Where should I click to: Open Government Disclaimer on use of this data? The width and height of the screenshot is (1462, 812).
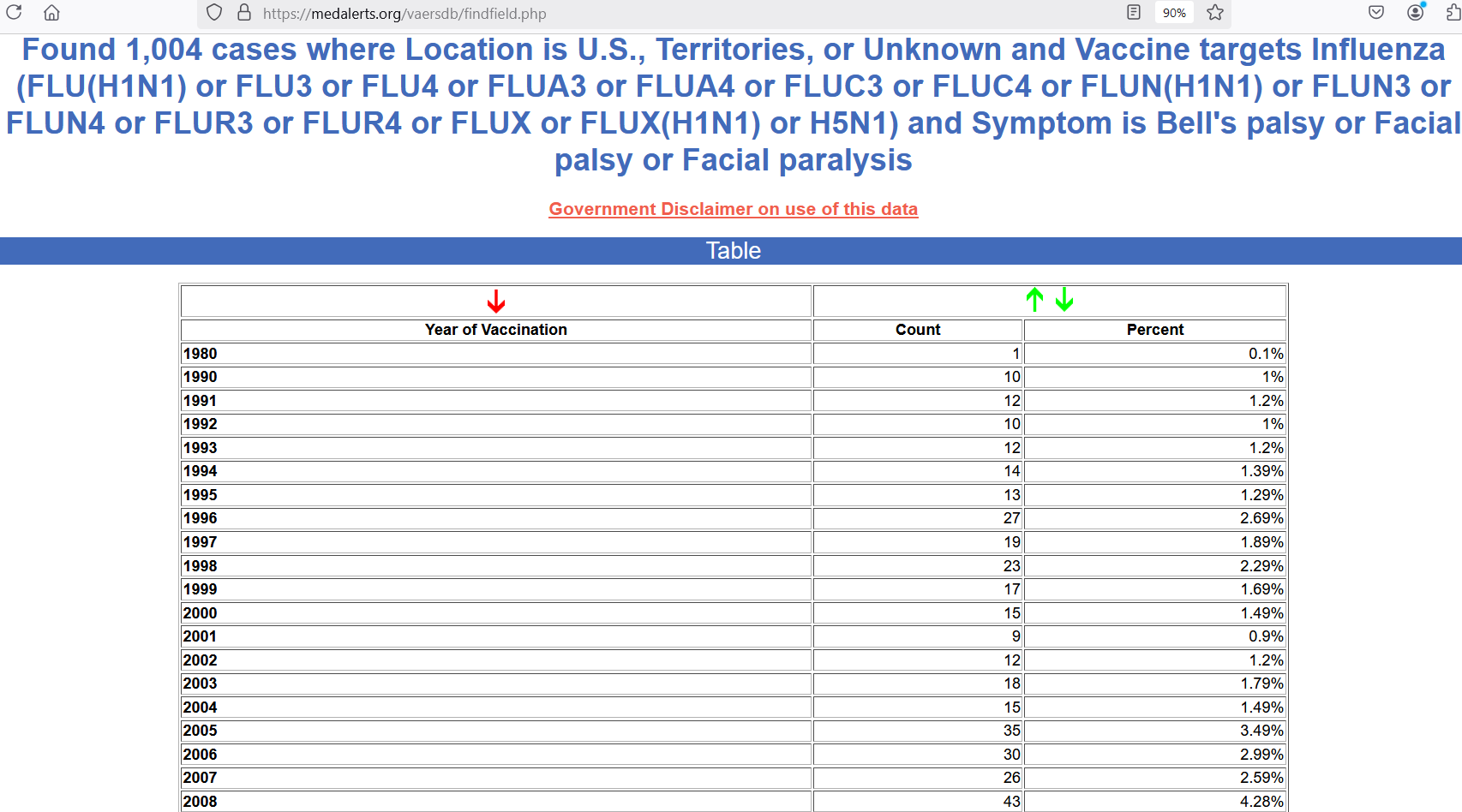734,209
